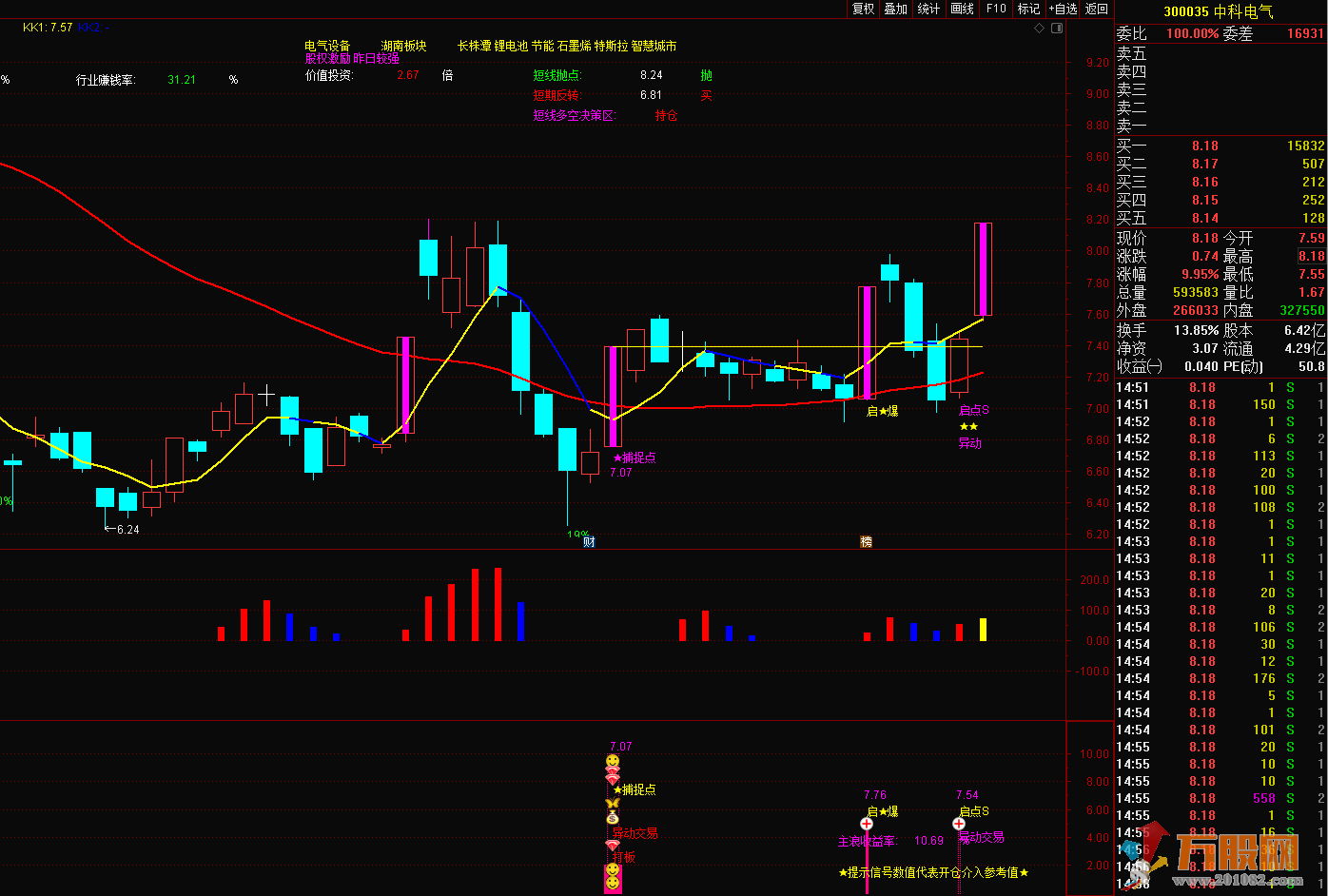The height and width of the screenshot is (896, 1328).
Task: Click the 短线抛点 value 8.24
Action: tap(652, 75)
